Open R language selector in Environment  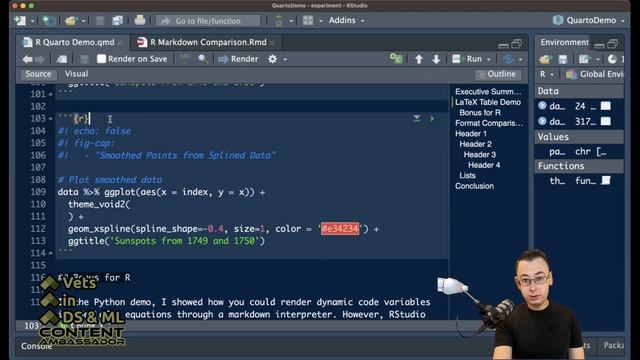547,74
